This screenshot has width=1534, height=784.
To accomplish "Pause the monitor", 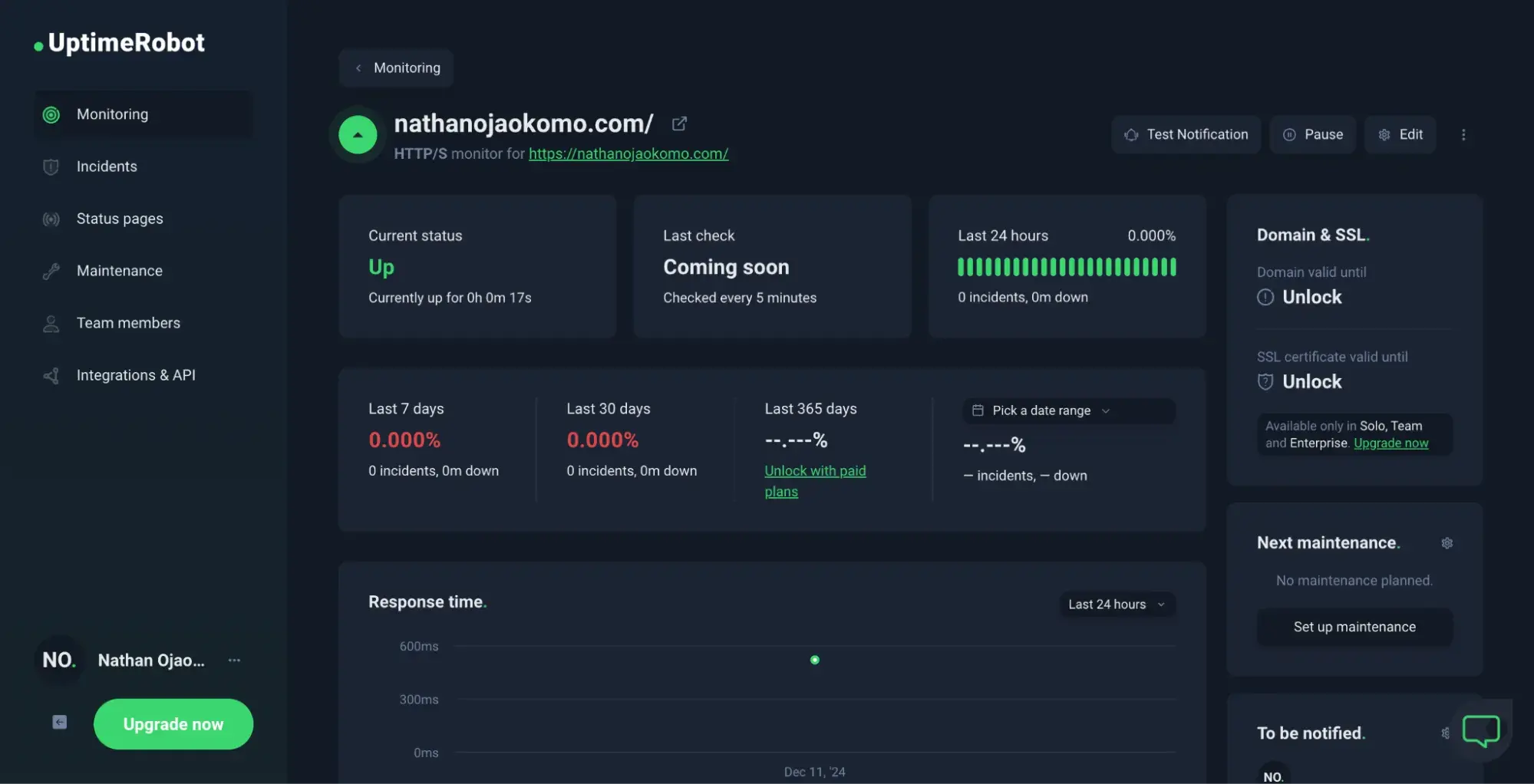I will coord(1312,135).
